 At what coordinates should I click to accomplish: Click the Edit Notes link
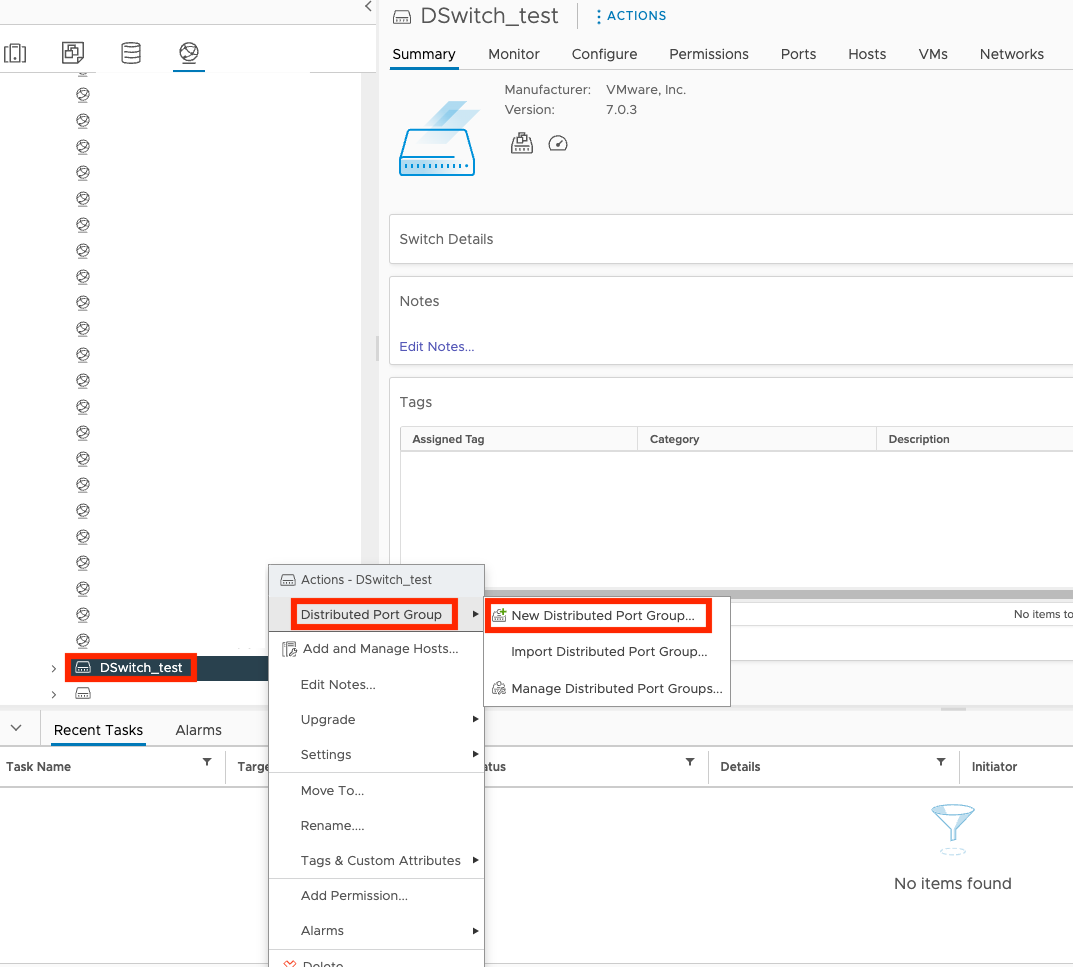435,346
